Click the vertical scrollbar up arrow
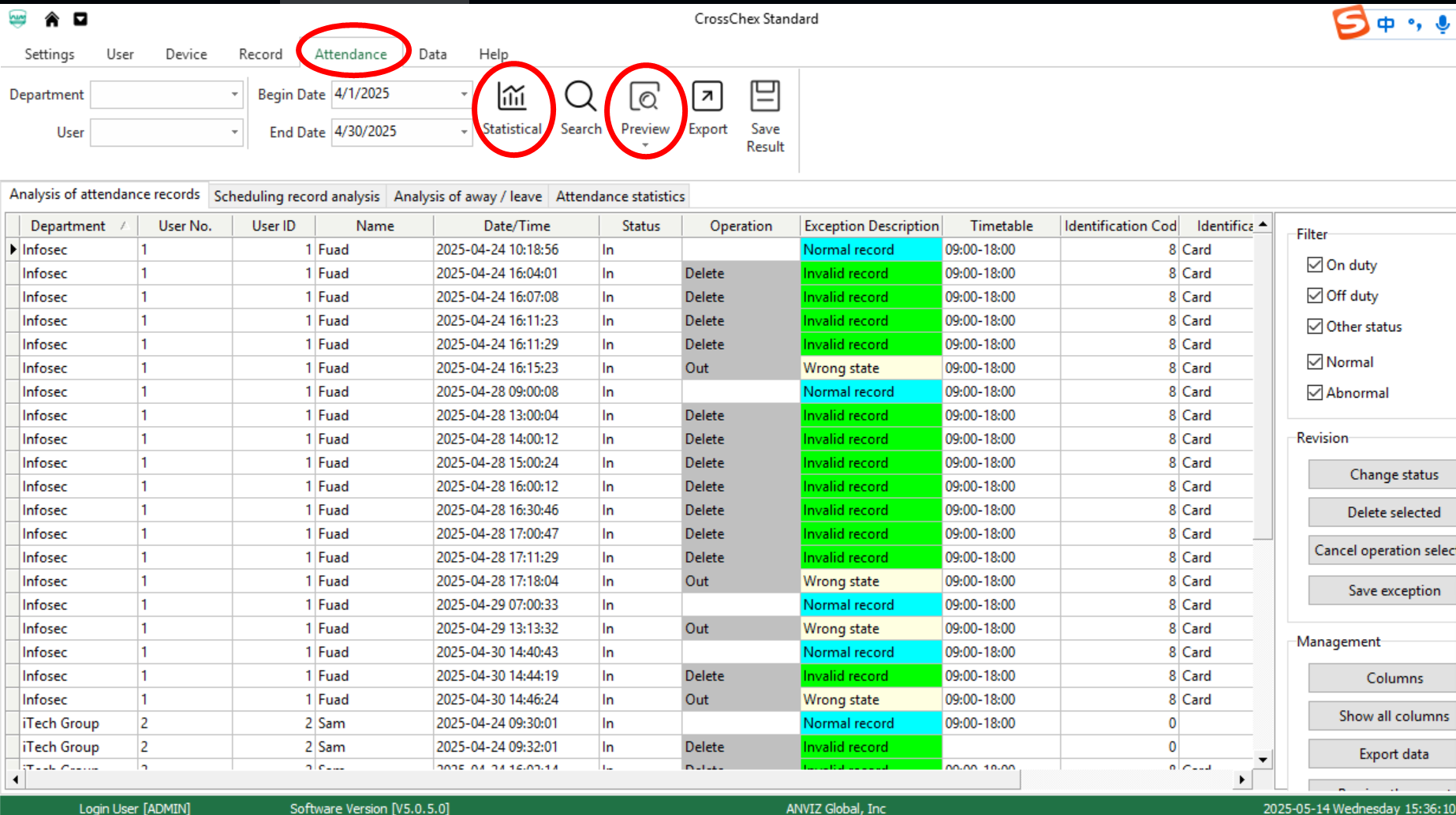 tap(1263, 224)
